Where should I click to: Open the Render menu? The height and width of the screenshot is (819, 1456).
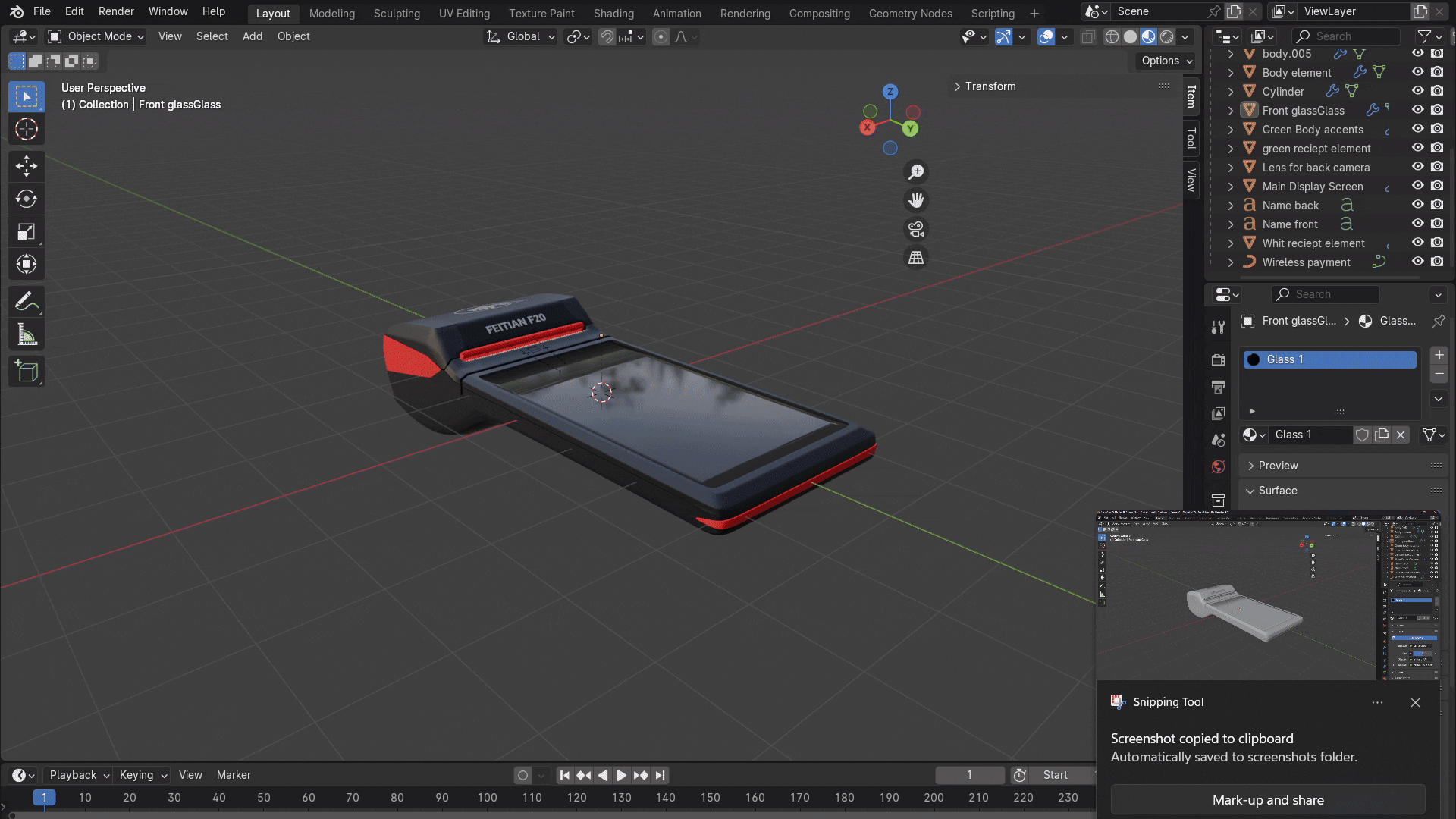coord(116,11)
